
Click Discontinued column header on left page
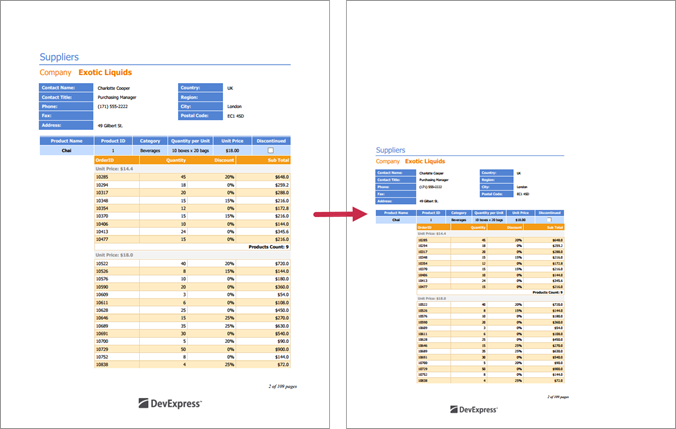coord(271,141)
